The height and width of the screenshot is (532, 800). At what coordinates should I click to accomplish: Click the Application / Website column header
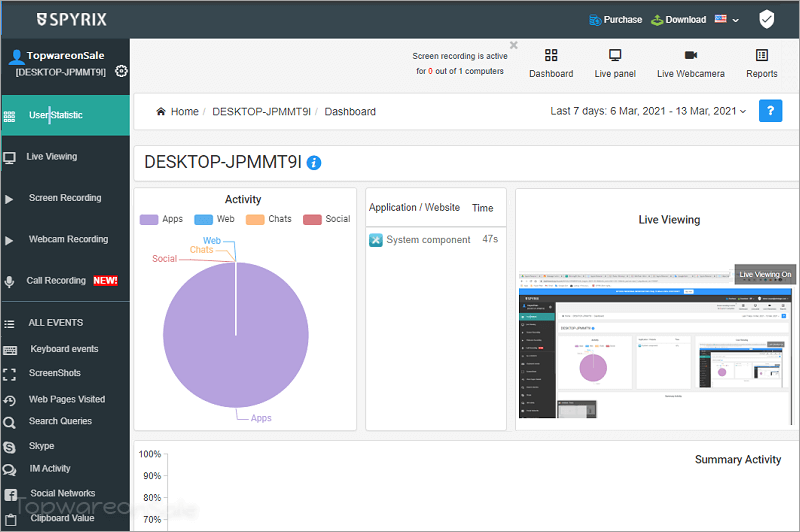pos(414,208)
